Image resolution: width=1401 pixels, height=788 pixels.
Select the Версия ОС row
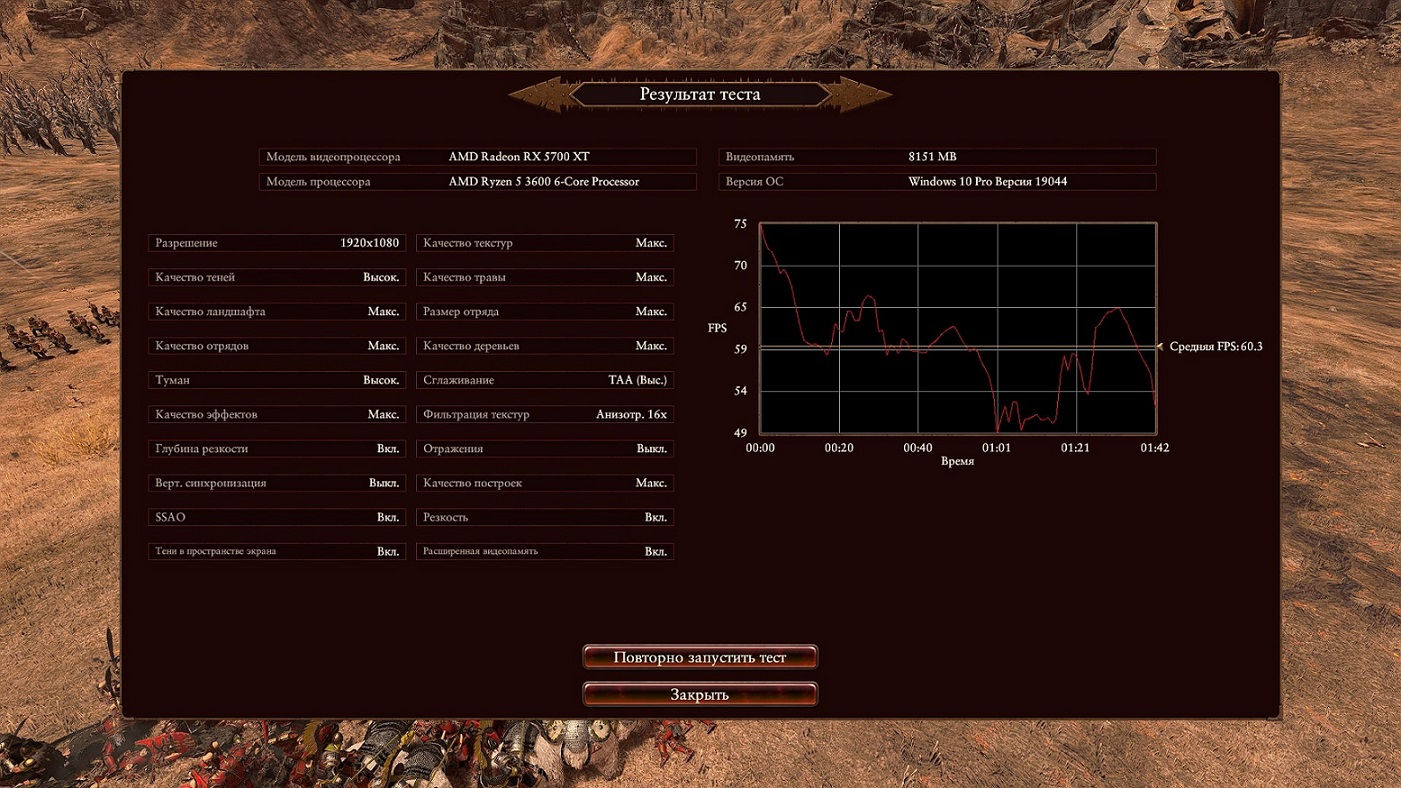pyautogui.click(x=937, y=182)
